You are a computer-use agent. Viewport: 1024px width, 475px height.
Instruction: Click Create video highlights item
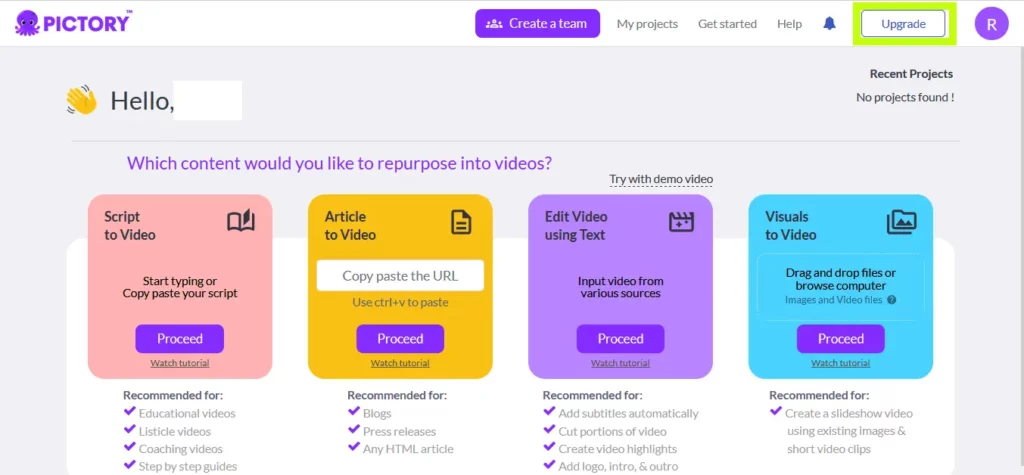coord(618,450)
